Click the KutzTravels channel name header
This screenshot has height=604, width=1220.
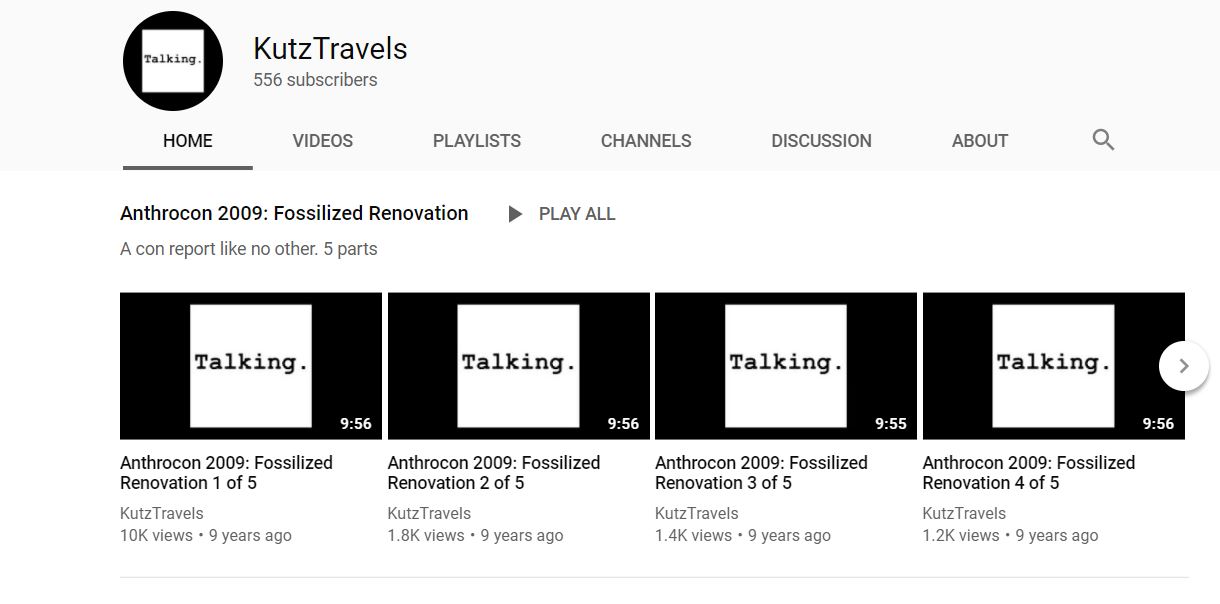pos(330,48)
